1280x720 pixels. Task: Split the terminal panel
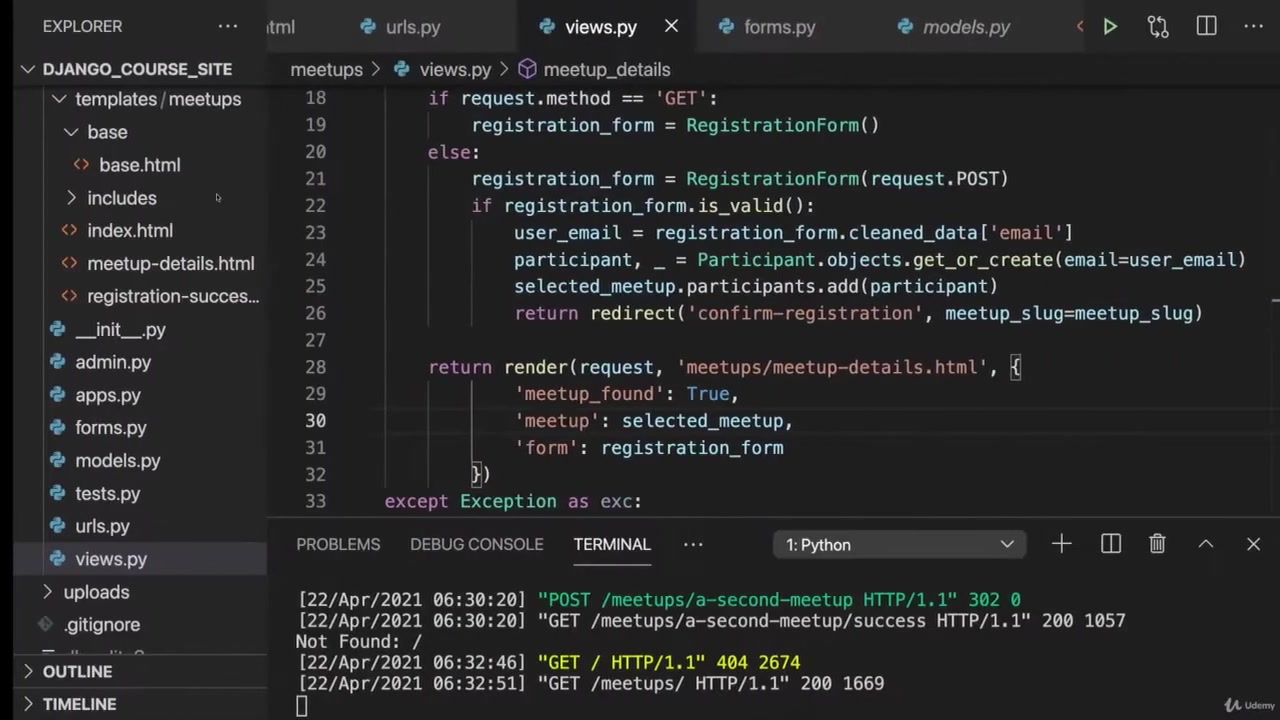pyautogui.click(x=1110, y=544)
